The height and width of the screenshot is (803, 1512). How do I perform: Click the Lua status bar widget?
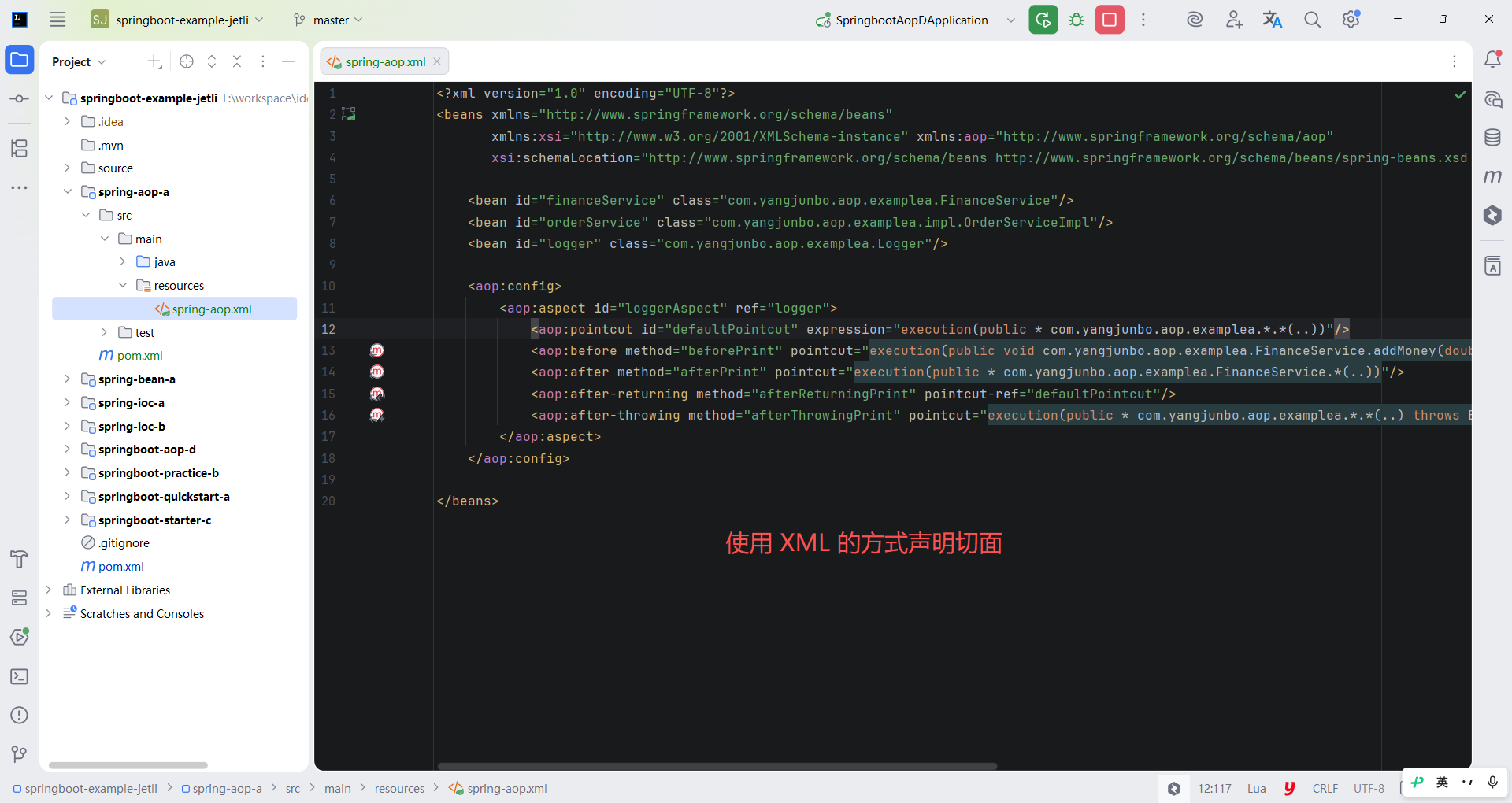click(x=1256, y=788)
